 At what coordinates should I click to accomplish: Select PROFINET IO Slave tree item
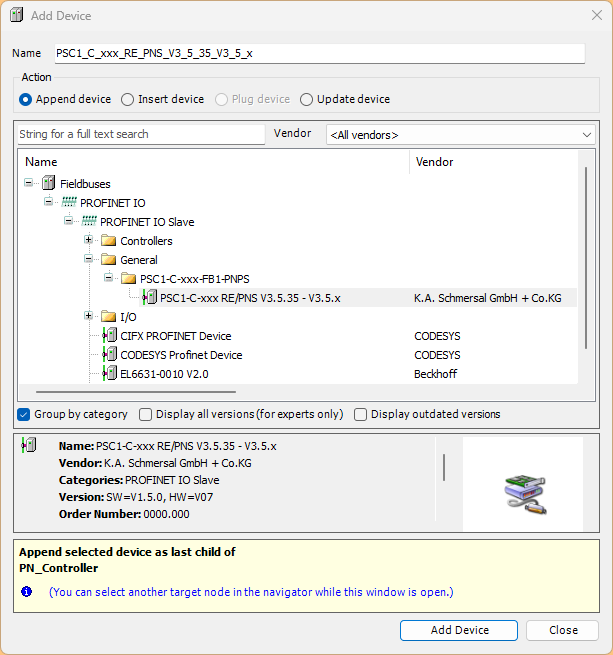[147, 222]
